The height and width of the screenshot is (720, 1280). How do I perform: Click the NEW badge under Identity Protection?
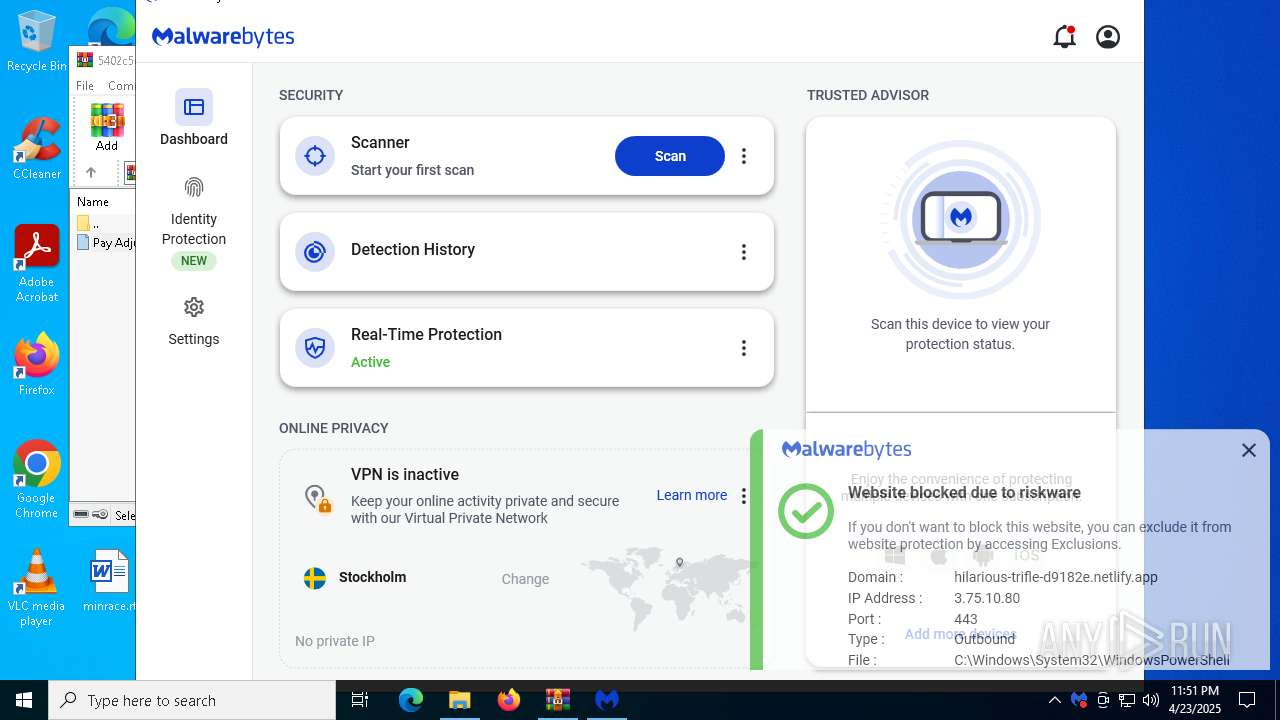(194, 261)
